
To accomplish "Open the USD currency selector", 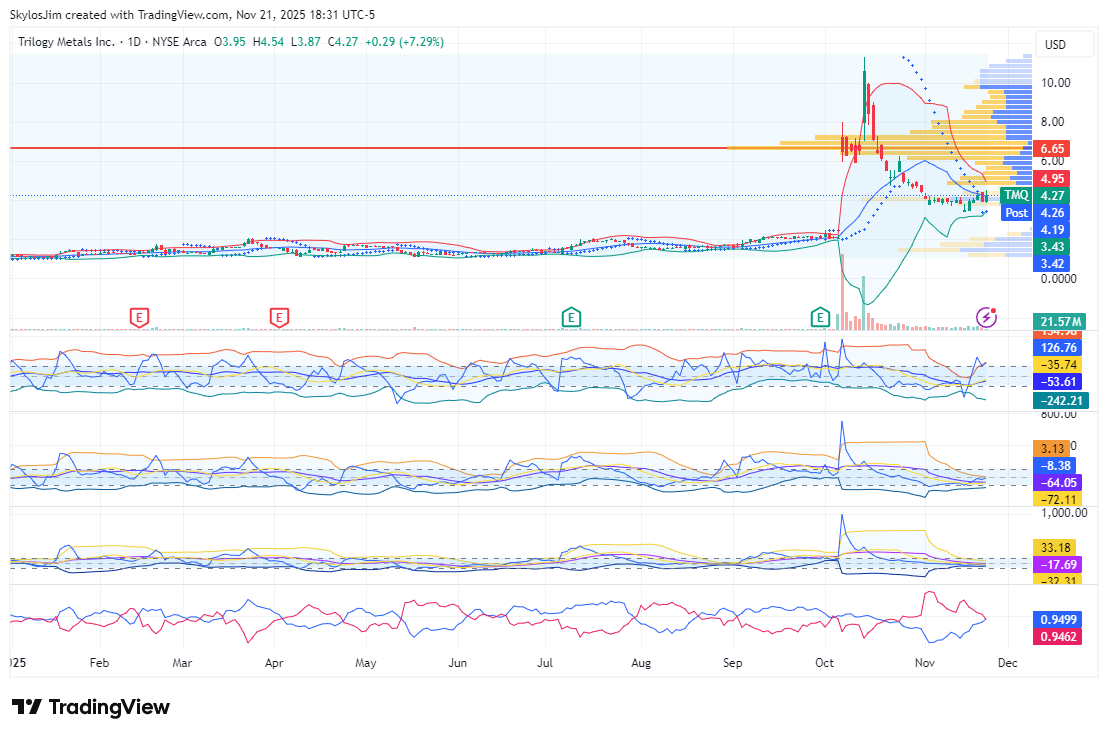I will click(1055, 45).
